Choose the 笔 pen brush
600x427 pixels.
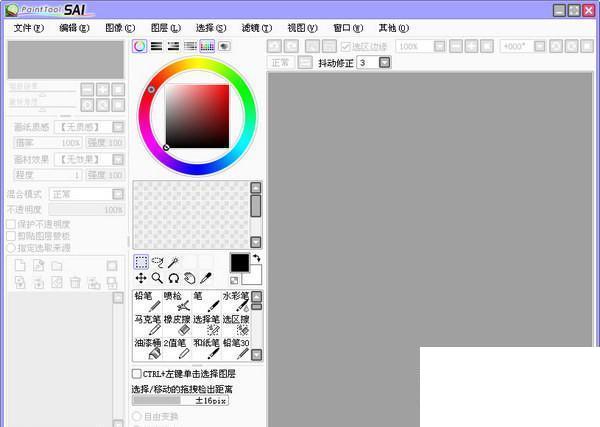pos(207,302)
